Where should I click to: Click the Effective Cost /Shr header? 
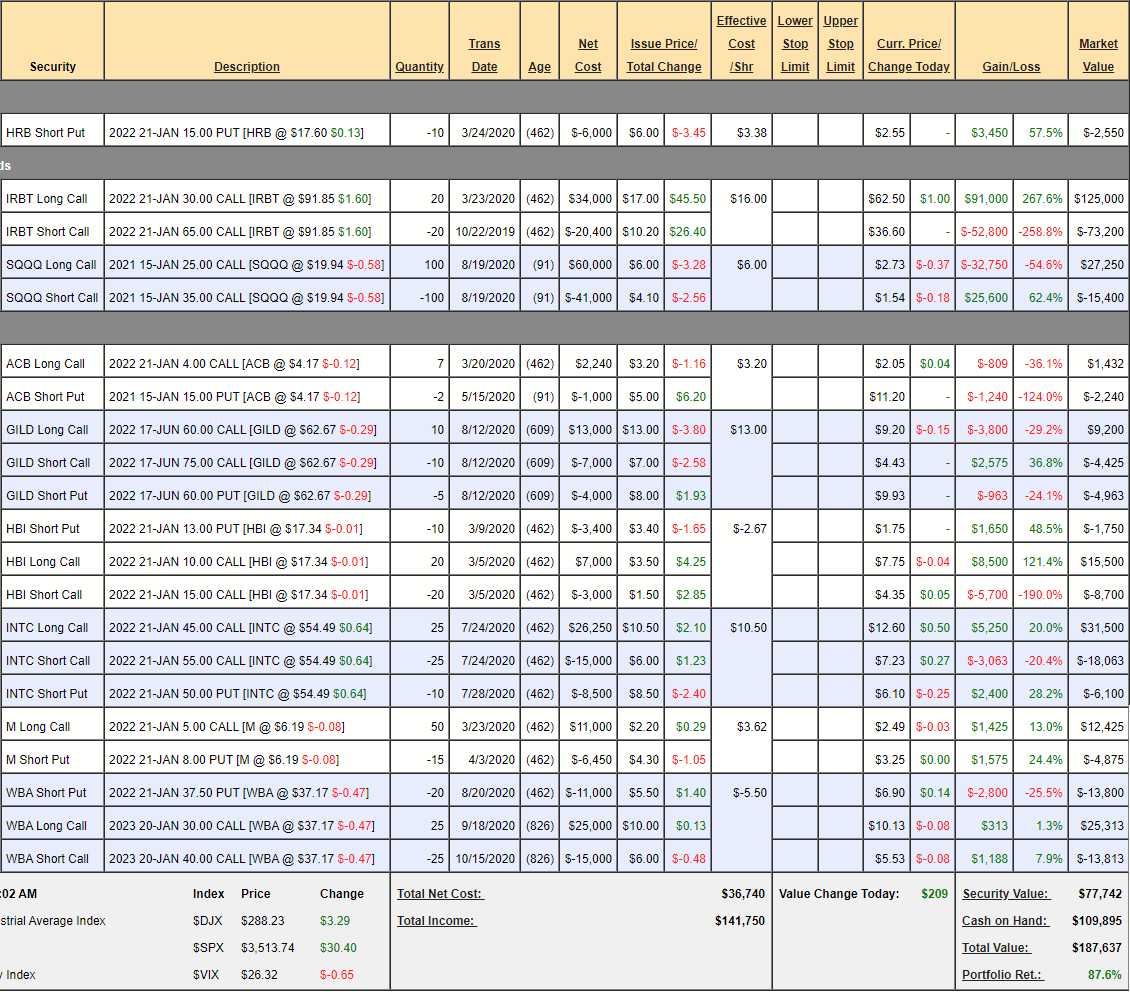pyautogui.click(x=741, y=44)
